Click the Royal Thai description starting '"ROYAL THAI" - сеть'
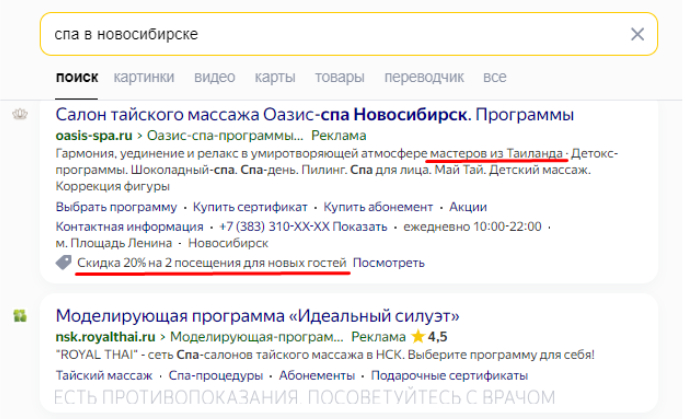Image resolution: width=685 pixels, height=419 pixels. 325,354
